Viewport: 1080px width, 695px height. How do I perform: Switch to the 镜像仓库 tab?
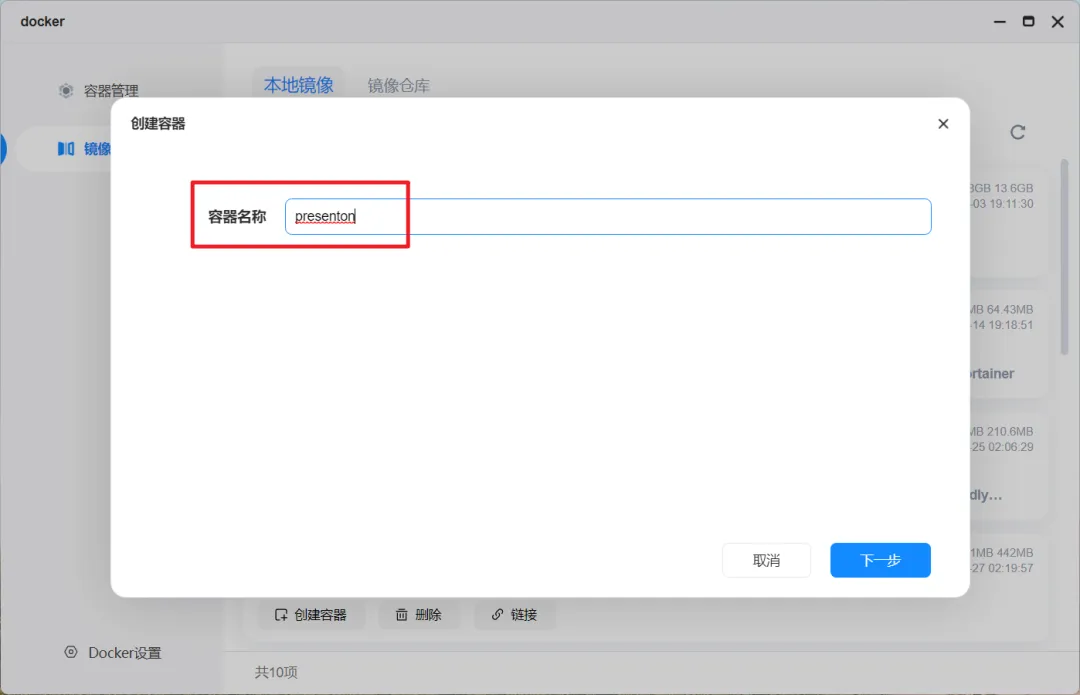coord(398,85)
